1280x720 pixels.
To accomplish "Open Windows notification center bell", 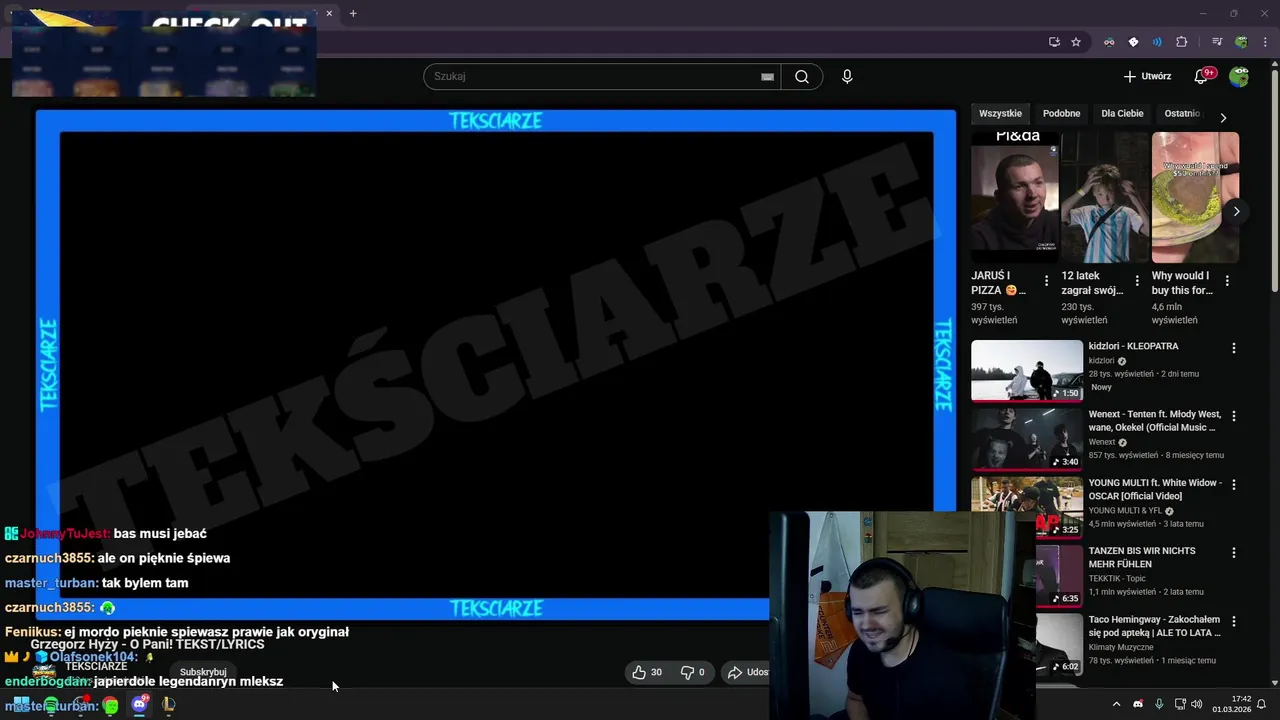I will click(1262, 705).
